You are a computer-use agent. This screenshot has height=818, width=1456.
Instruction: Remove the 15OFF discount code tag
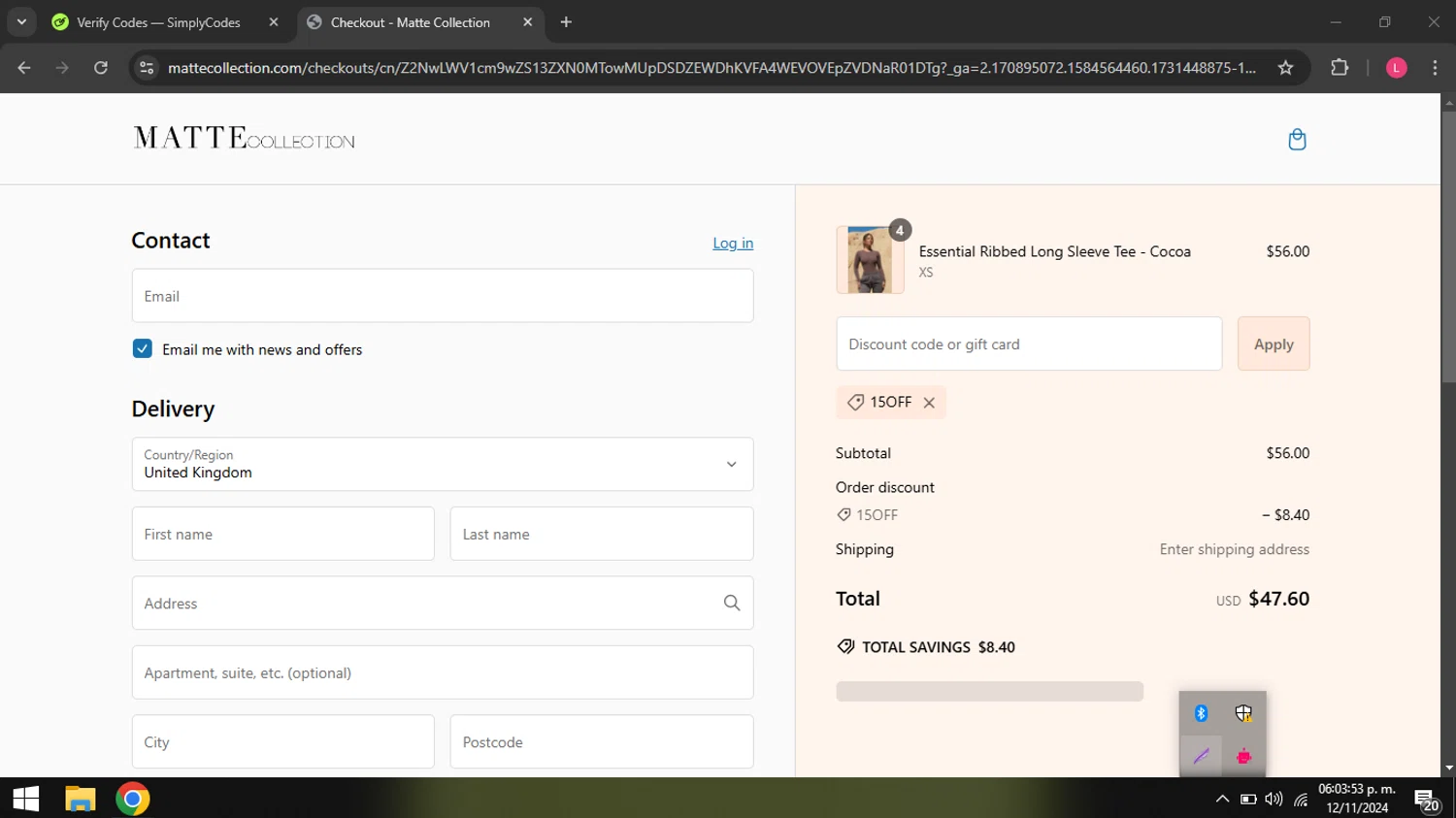(x=929, y=403)
